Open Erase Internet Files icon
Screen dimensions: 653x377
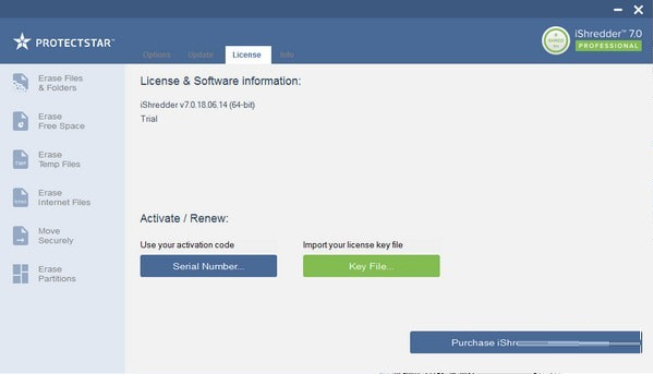point(20,197)
